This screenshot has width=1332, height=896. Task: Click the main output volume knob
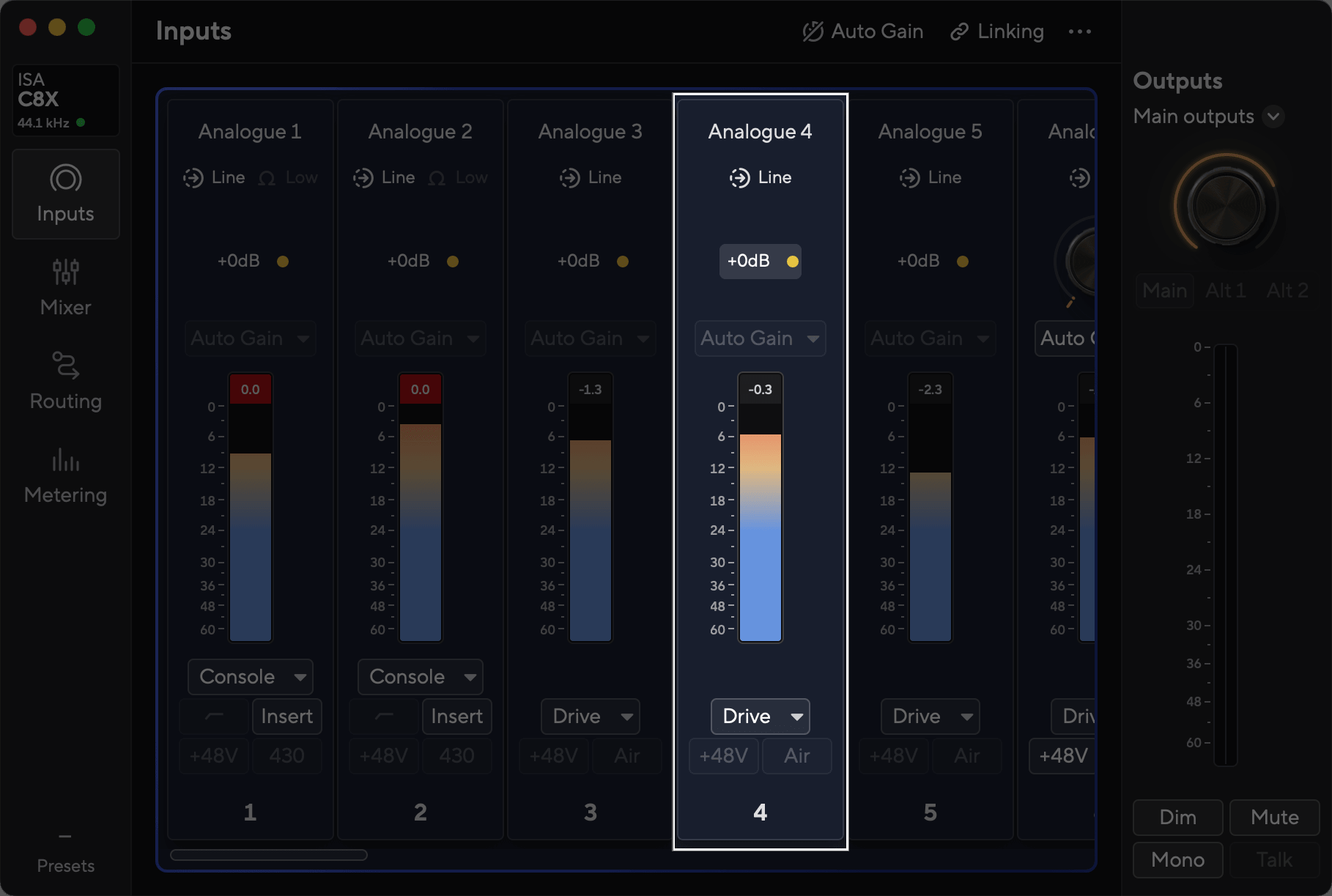click(x=1226, y=207)
